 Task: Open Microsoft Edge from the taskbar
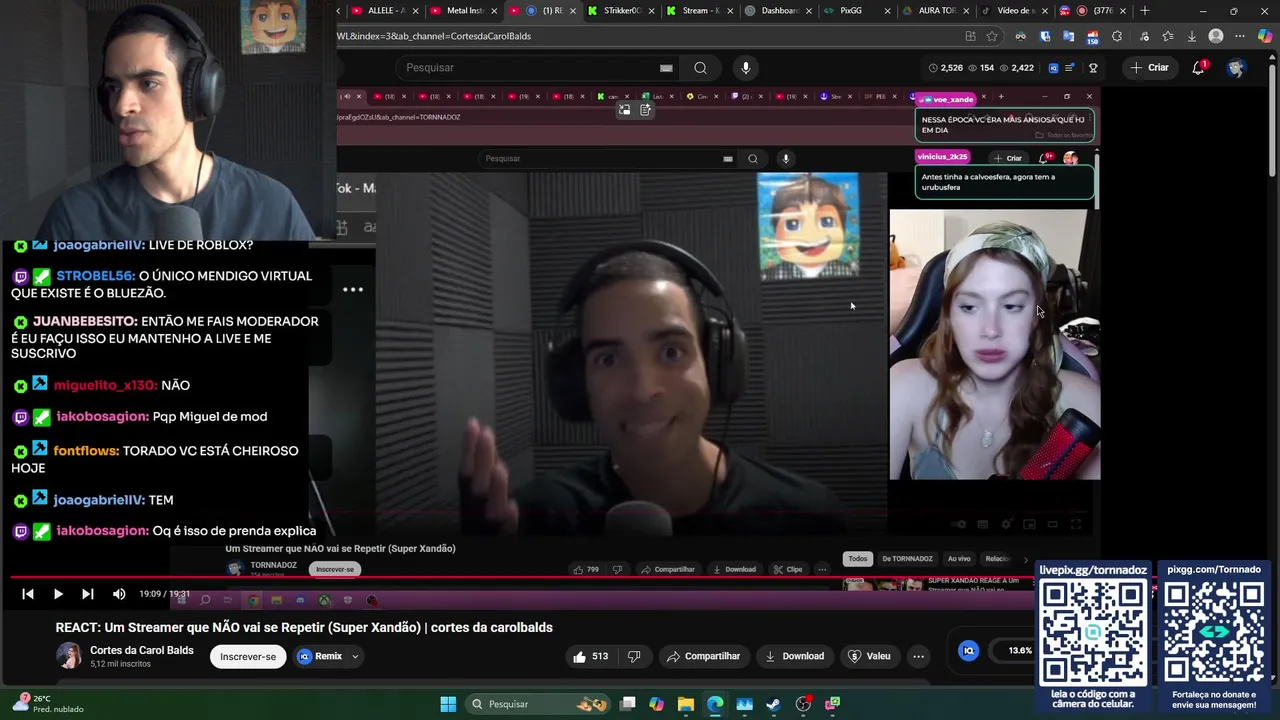point(715,704)
